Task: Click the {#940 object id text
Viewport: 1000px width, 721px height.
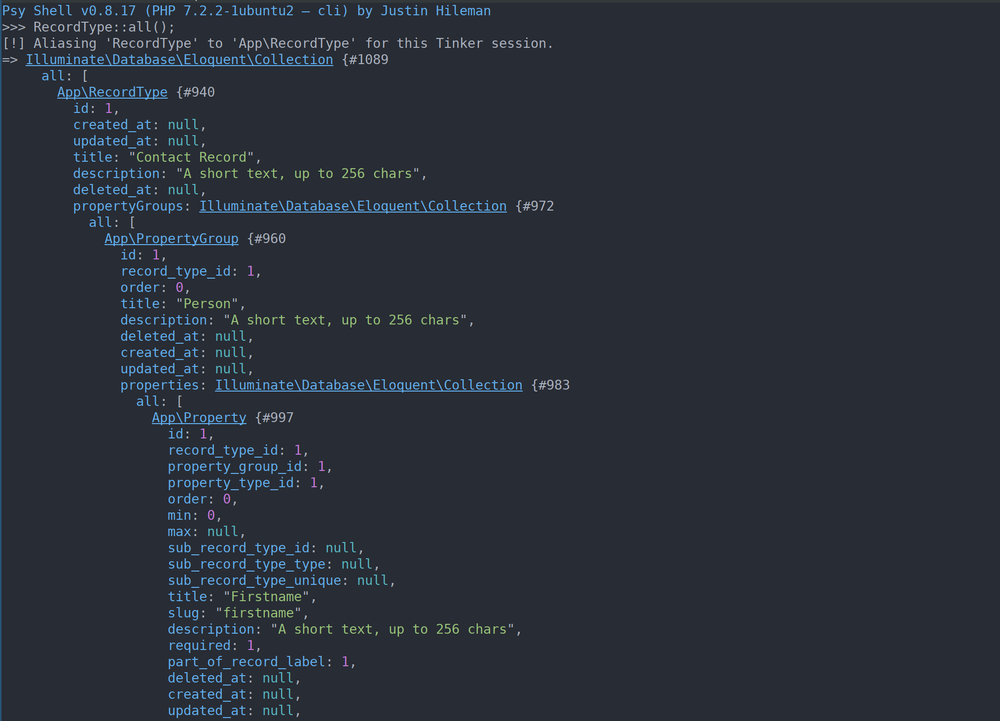Action: pos(195,92)
